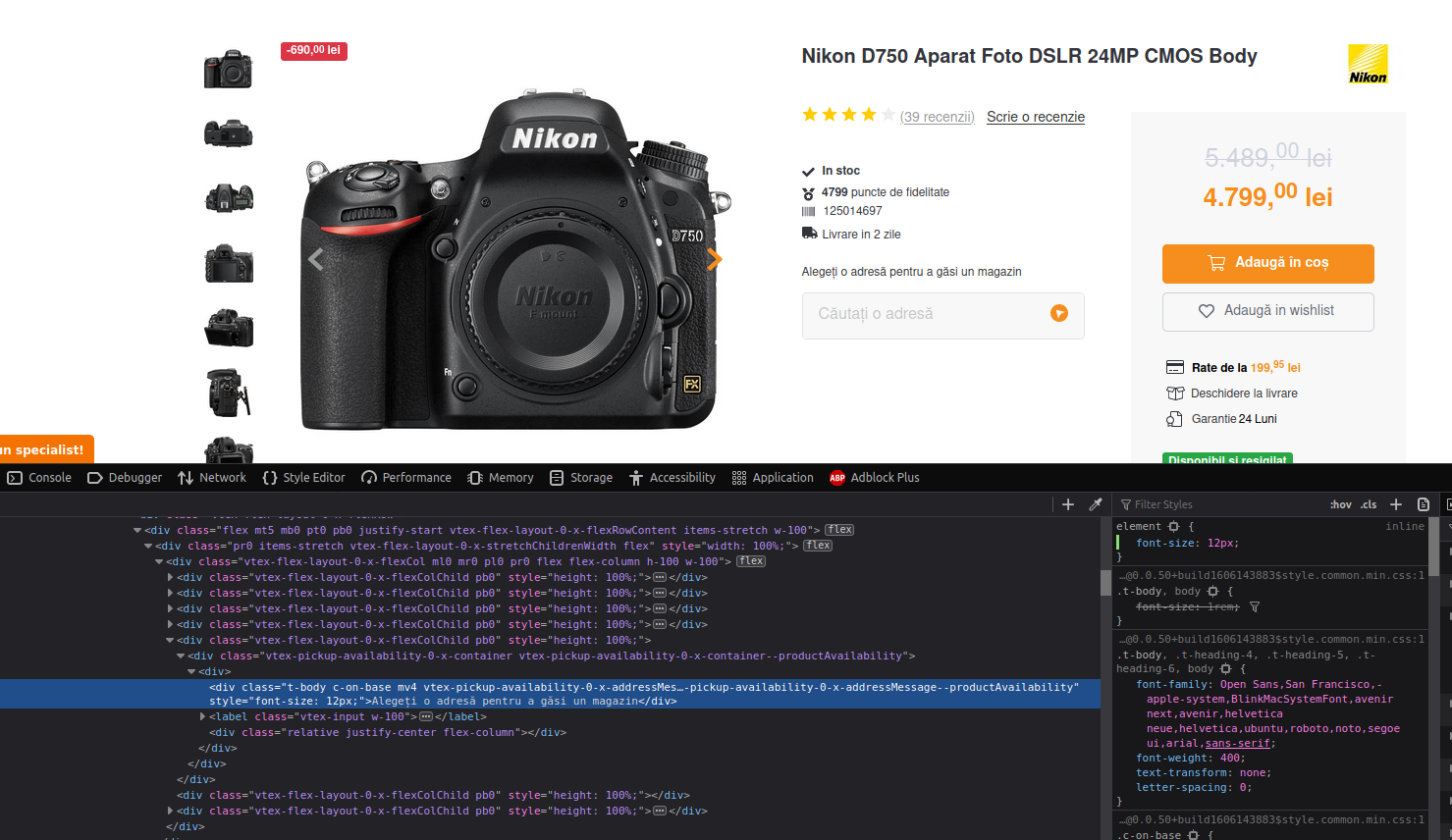Image resolution: width=1452 pixels, height=840 pixels.
Task: Activate the eyedropper color picker tool
Action: click(x=1096, y=504)
